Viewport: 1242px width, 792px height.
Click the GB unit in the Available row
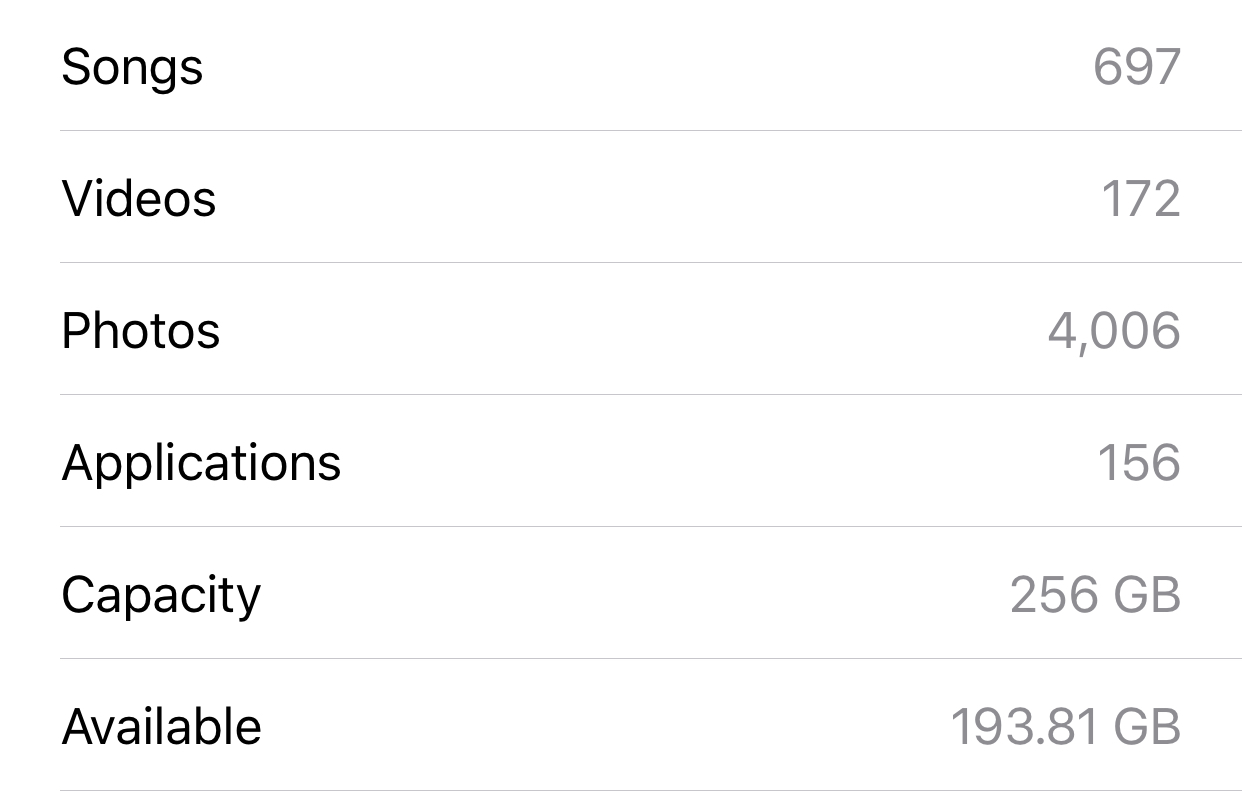(1146, 726)
